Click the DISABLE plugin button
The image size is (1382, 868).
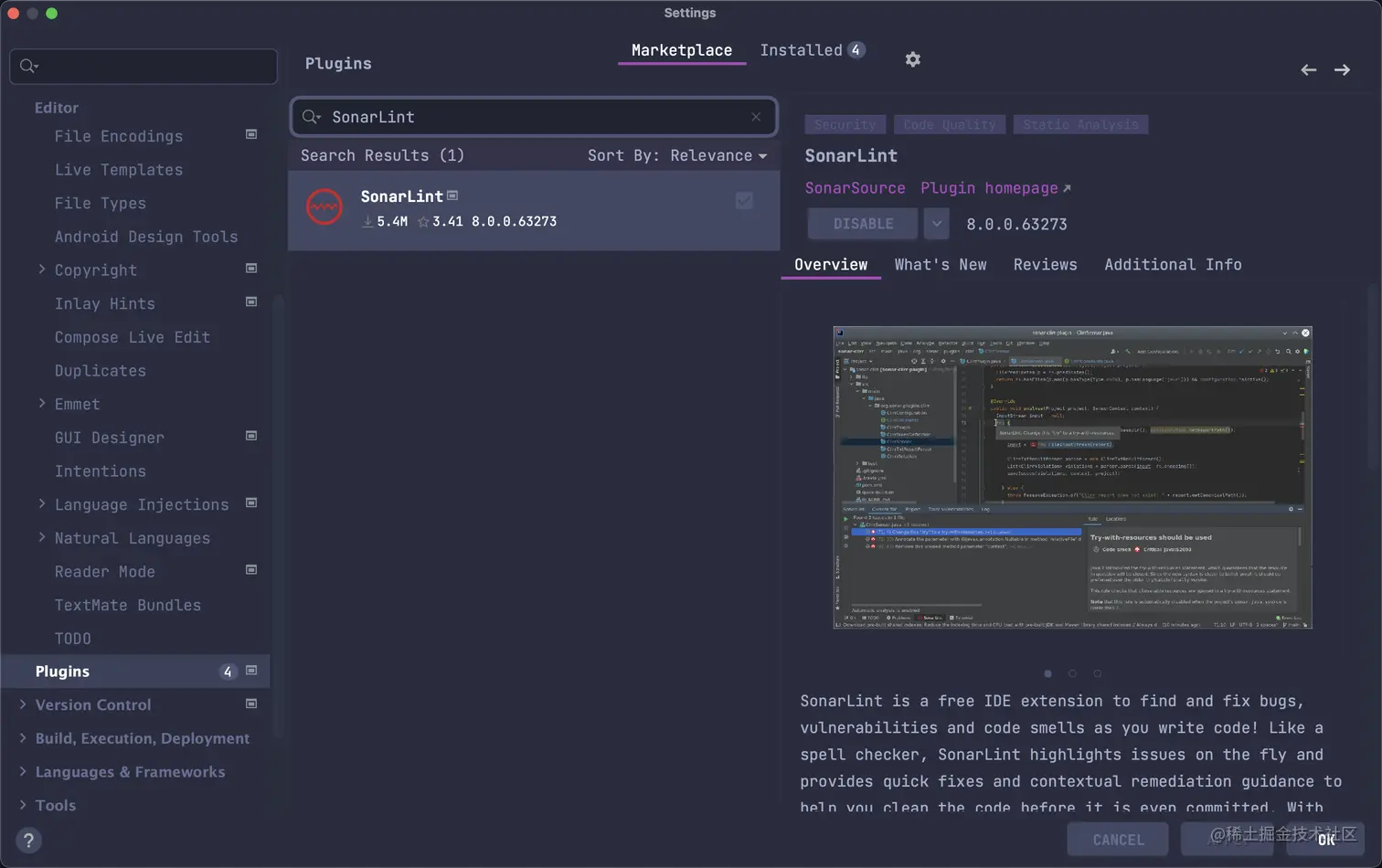863,224
